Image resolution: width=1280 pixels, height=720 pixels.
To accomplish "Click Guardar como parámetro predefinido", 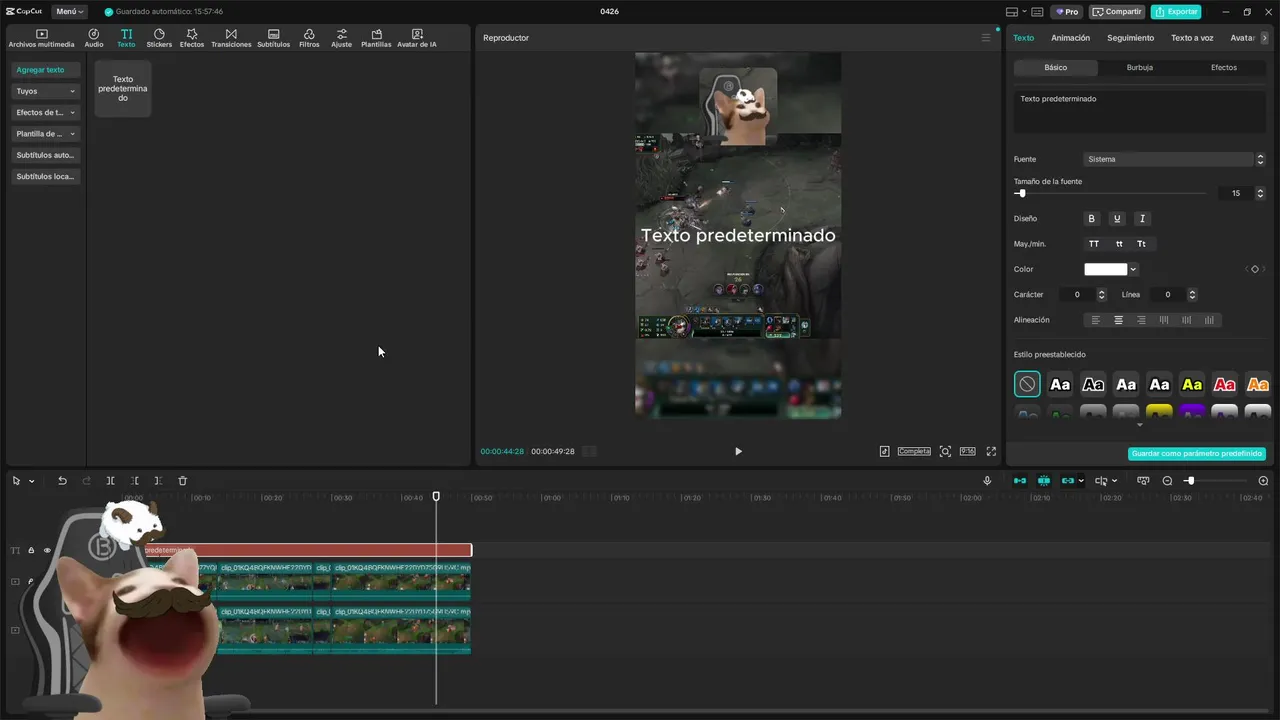I will (1197, 454).
